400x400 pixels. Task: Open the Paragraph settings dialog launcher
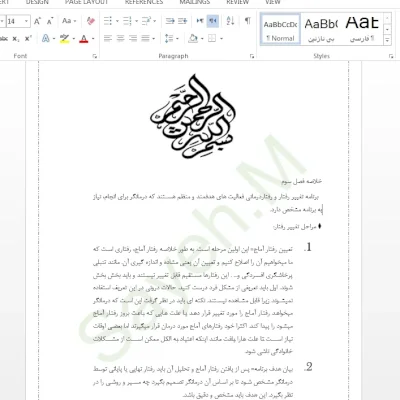pos(252,56)
